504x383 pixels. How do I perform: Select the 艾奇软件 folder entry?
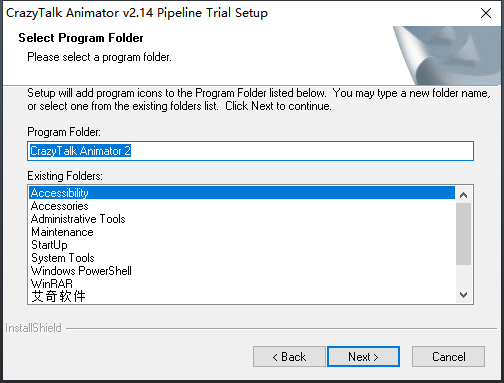pyautogui.click(x=242, y=296)
